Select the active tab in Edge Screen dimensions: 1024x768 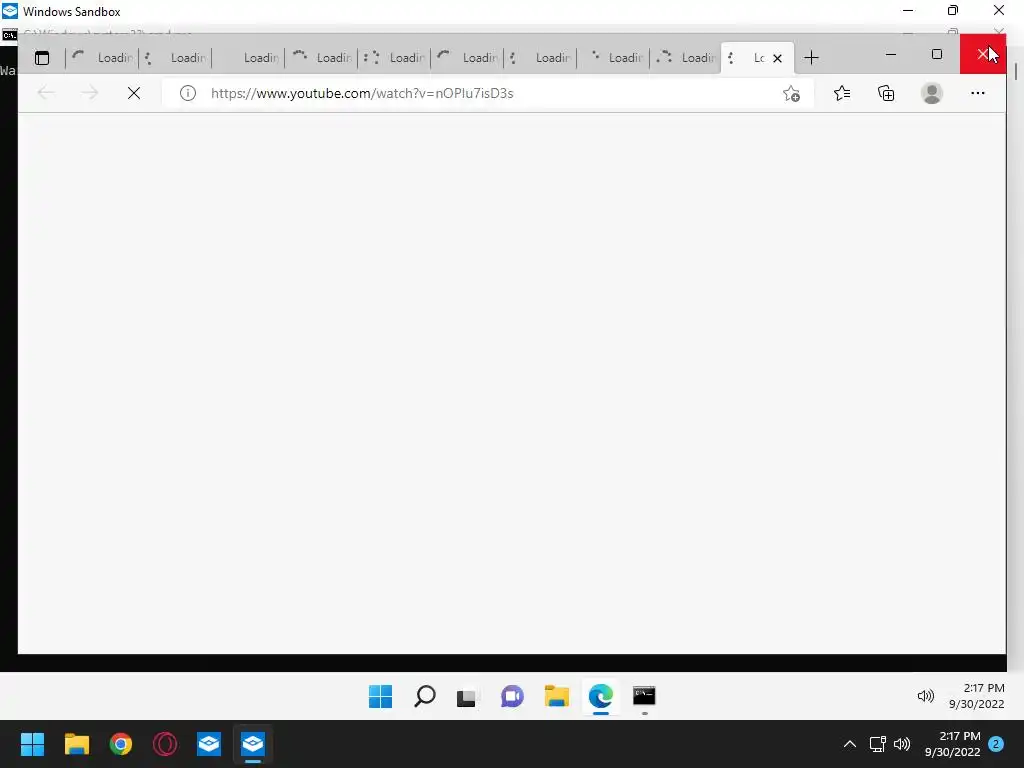click(x=758, y=58)
